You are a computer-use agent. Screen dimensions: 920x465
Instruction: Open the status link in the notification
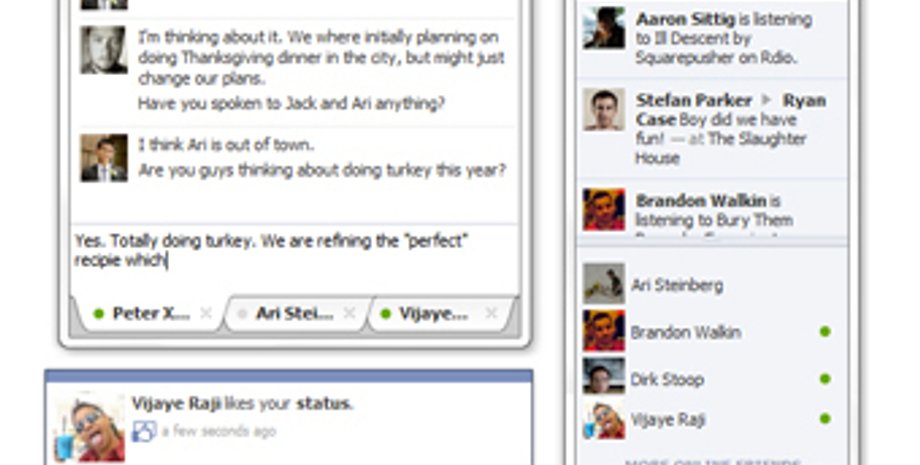(323, 403)
